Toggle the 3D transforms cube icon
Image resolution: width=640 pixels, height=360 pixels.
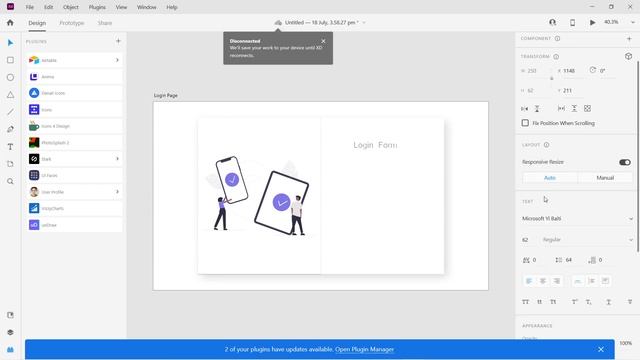click(x=628, y=56)
